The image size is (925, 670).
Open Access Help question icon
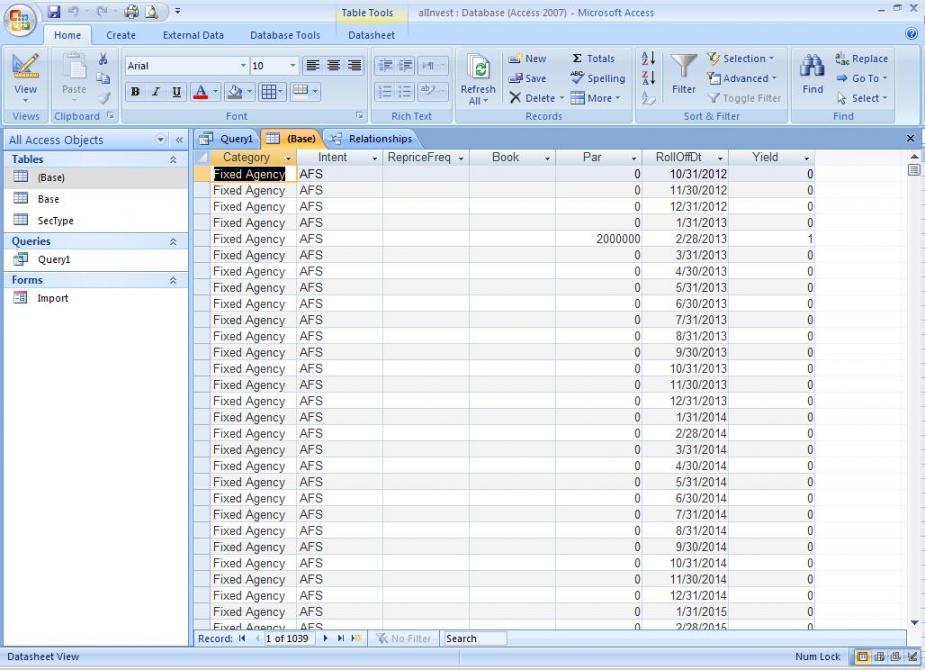[x=911, y=35]
